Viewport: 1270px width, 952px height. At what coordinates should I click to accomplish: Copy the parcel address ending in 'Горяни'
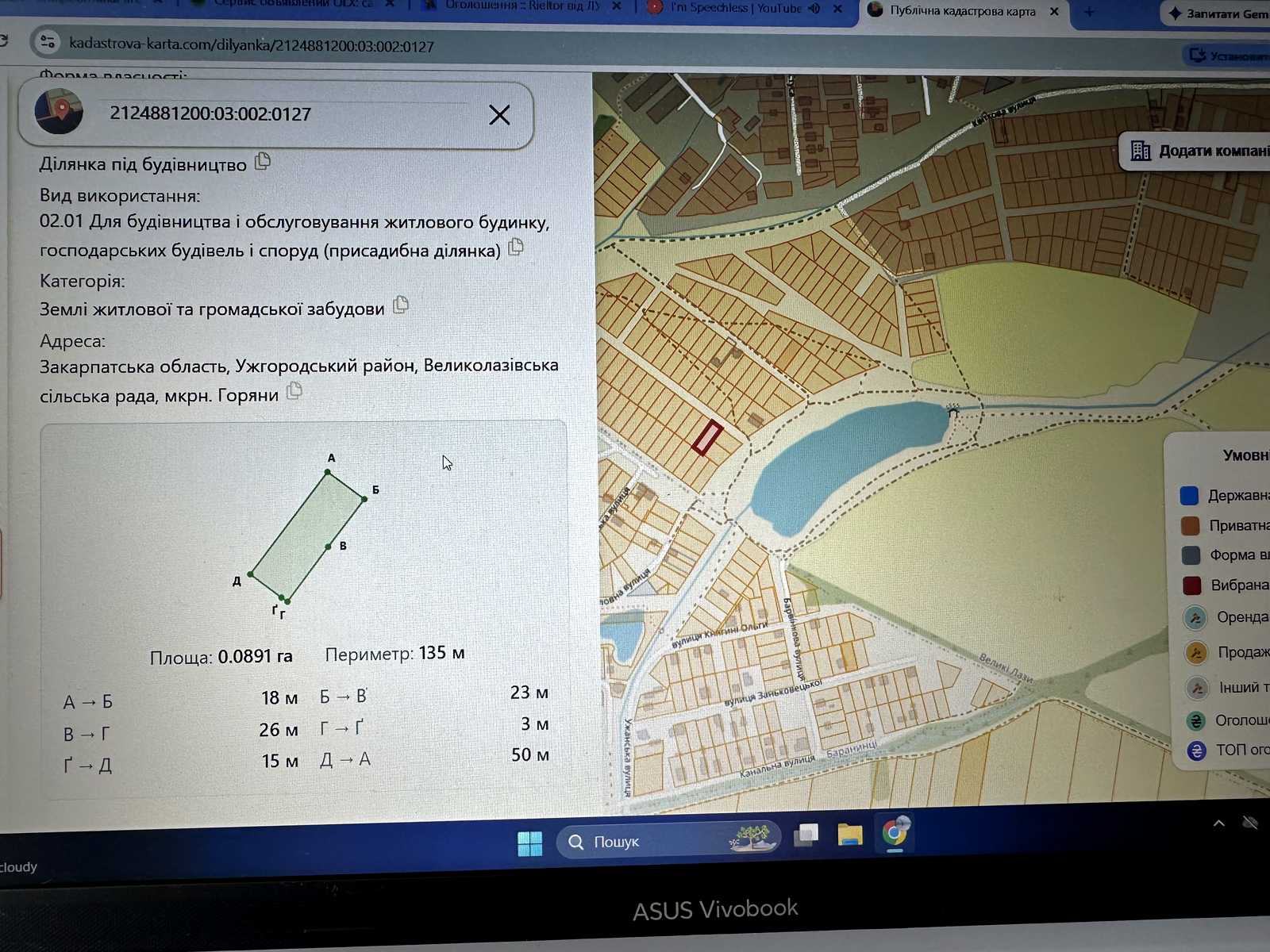294,391
